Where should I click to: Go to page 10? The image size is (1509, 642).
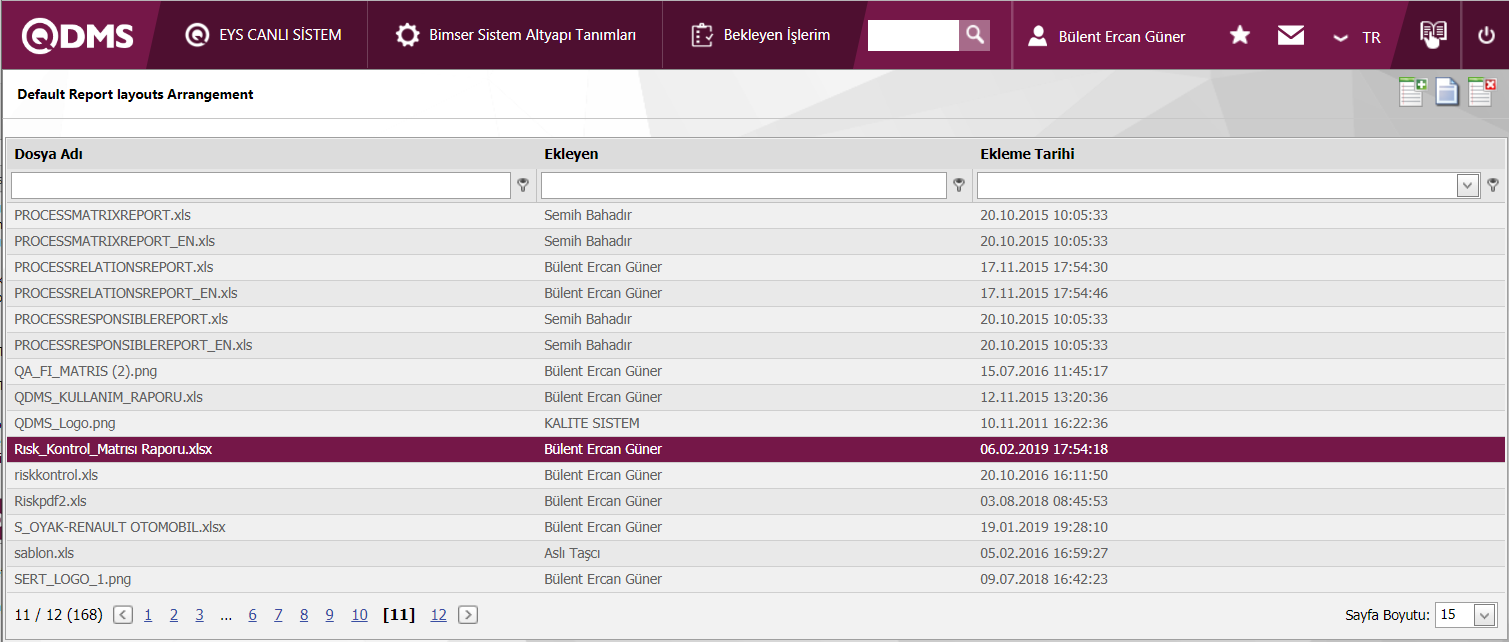359,615
